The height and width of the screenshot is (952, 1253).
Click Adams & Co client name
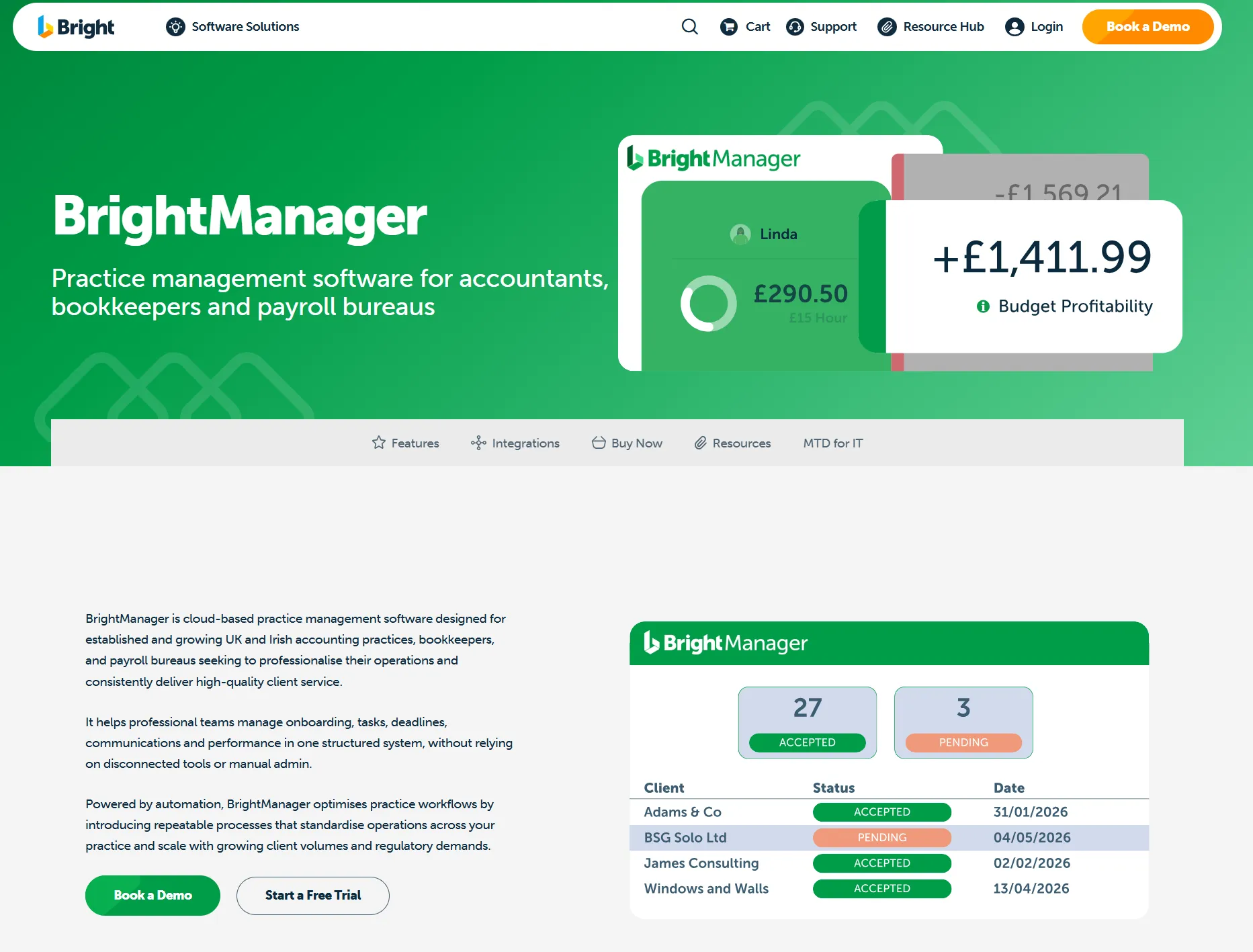683,812
